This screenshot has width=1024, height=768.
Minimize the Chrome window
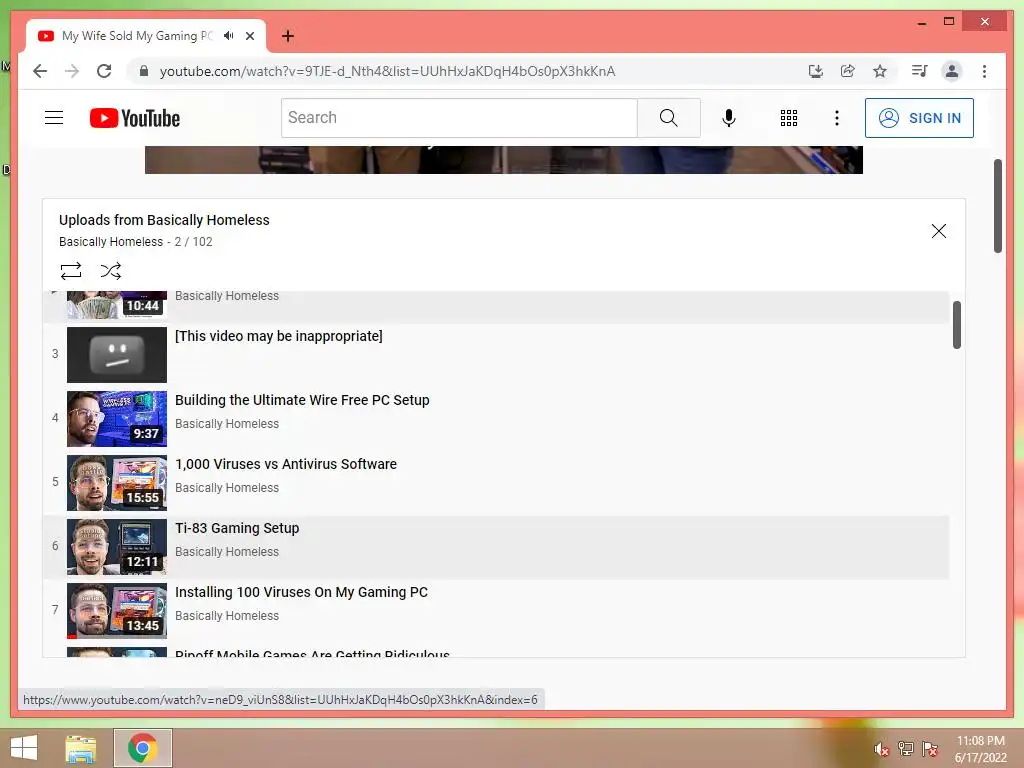pos(921,22)
